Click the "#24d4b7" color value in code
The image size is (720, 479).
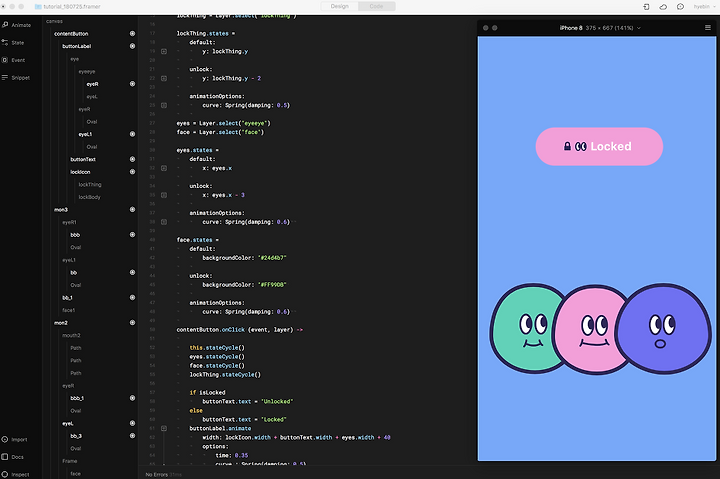pyautogui.click(x=272, y=258)
